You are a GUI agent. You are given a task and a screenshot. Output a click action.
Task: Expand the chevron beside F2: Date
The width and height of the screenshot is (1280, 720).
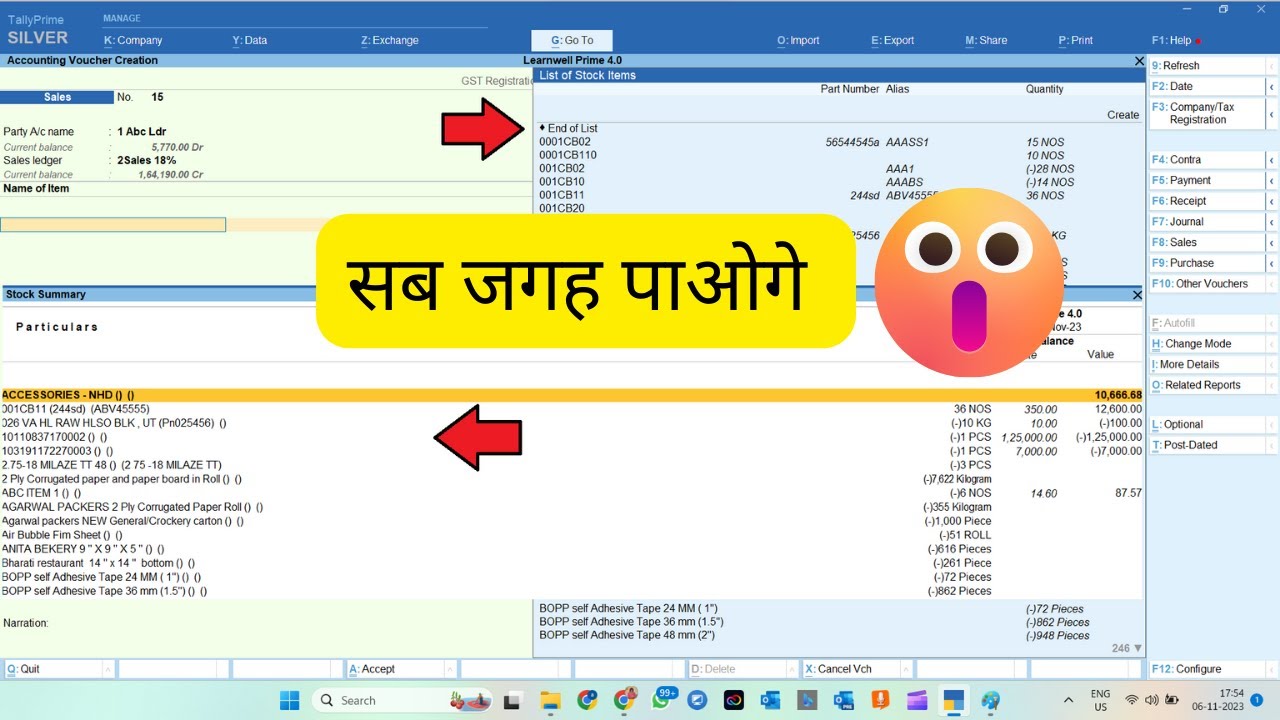coord(1272,87)
